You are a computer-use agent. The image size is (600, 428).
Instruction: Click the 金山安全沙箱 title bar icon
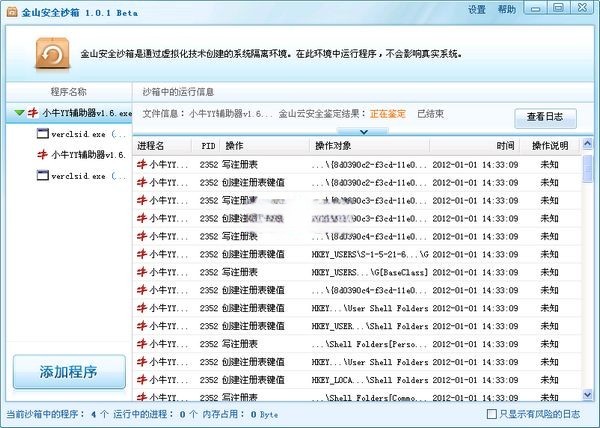pos(12,12)
